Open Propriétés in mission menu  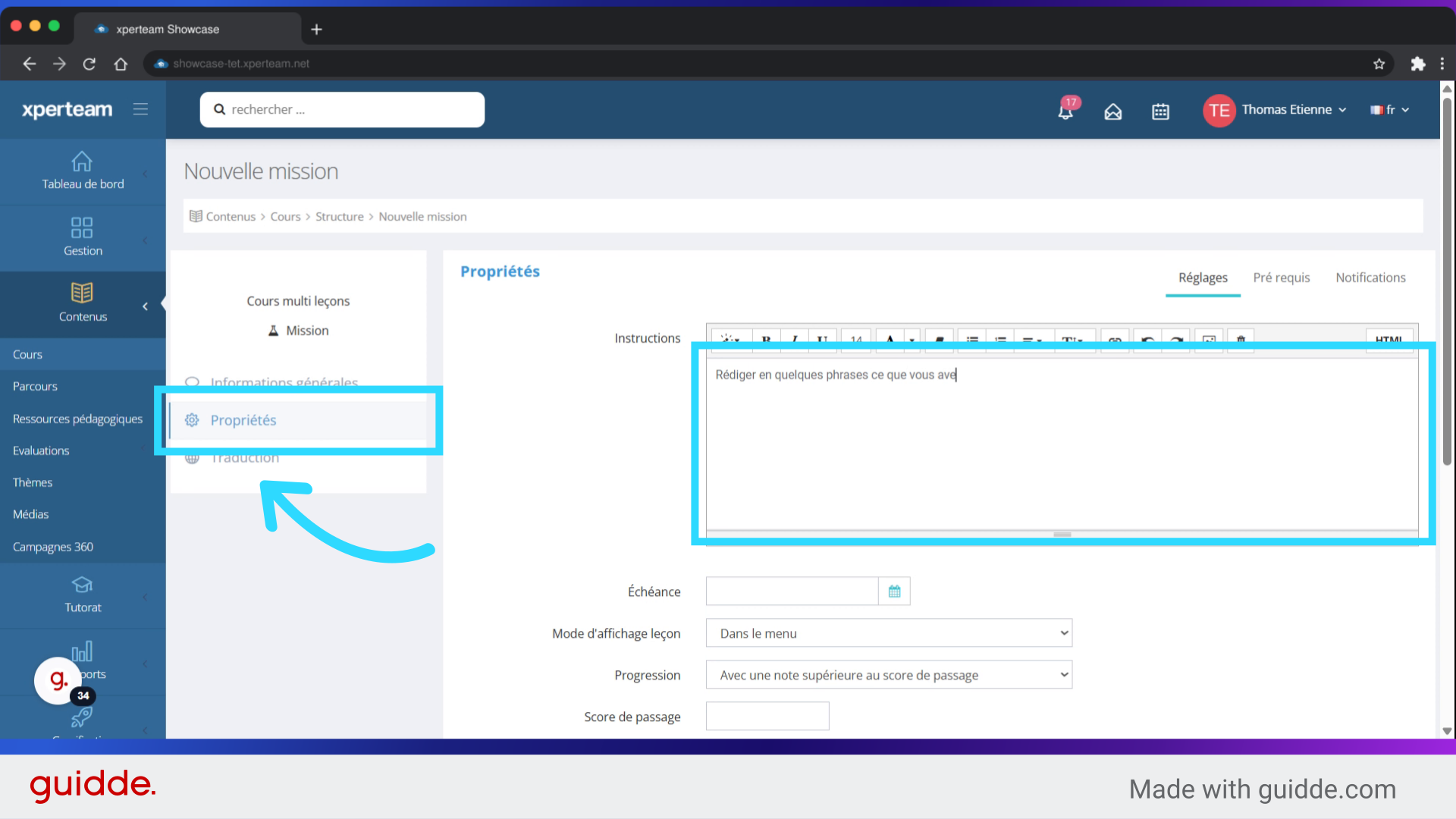click(x=243, y=420)
